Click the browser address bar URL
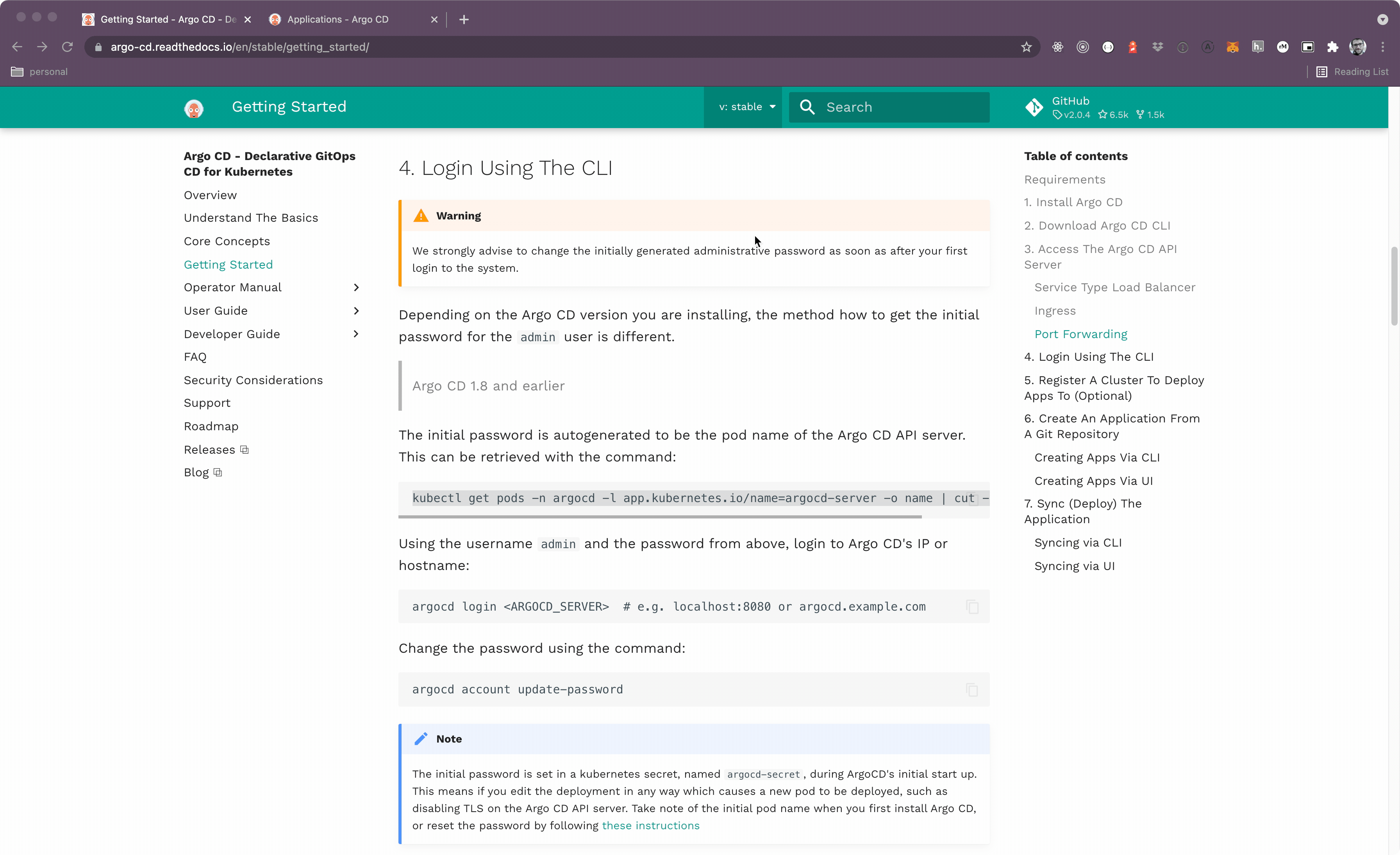1400x855 pixels. point(239,47)
